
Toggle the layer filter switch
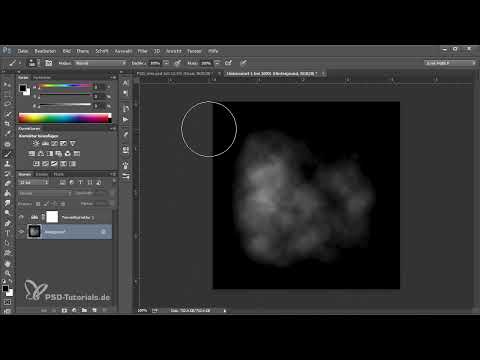tap(114, 182)
